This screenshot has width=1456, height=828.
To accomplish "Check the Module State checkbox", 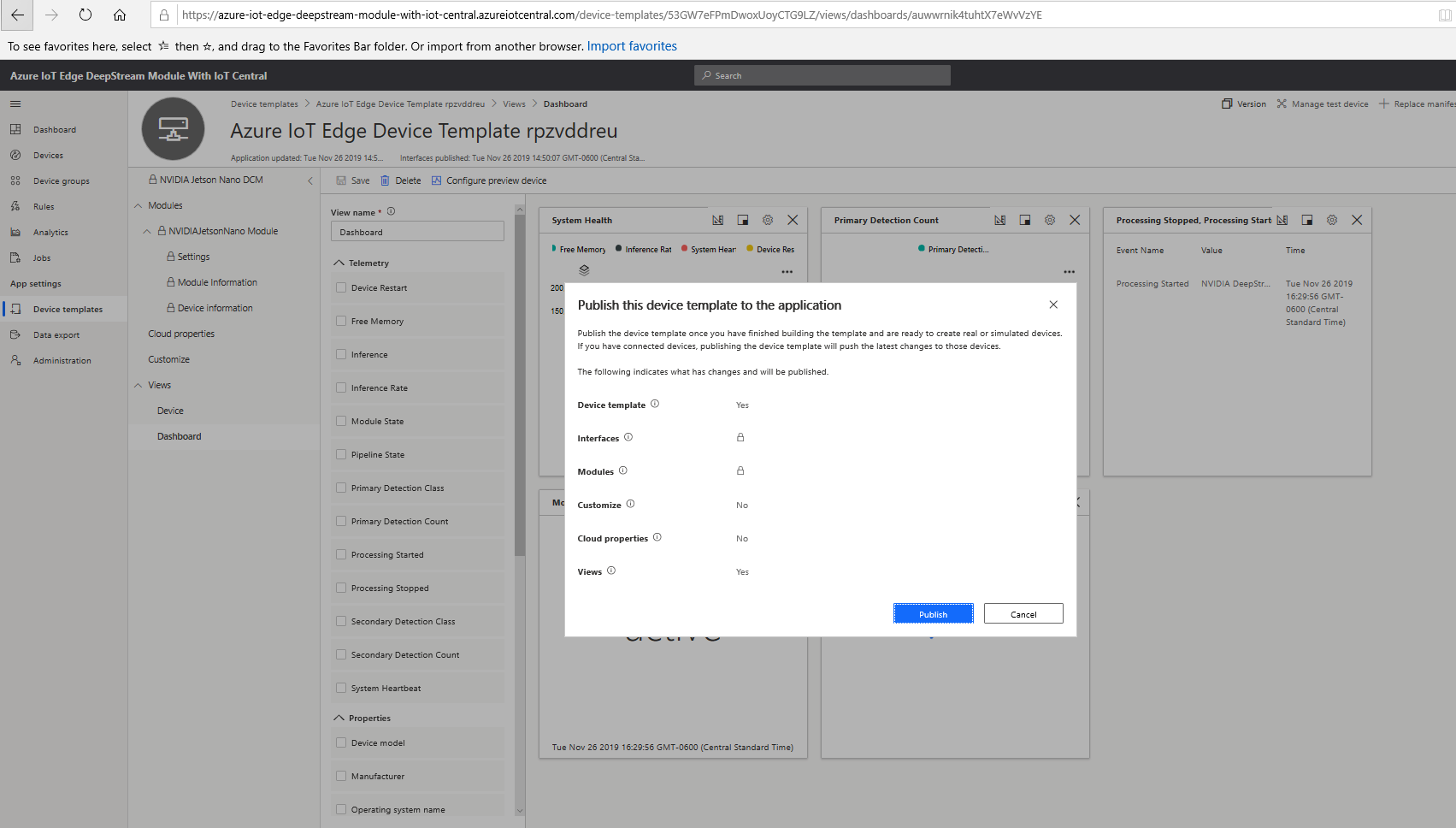I will pyautogui.click(x=342, y=421).
